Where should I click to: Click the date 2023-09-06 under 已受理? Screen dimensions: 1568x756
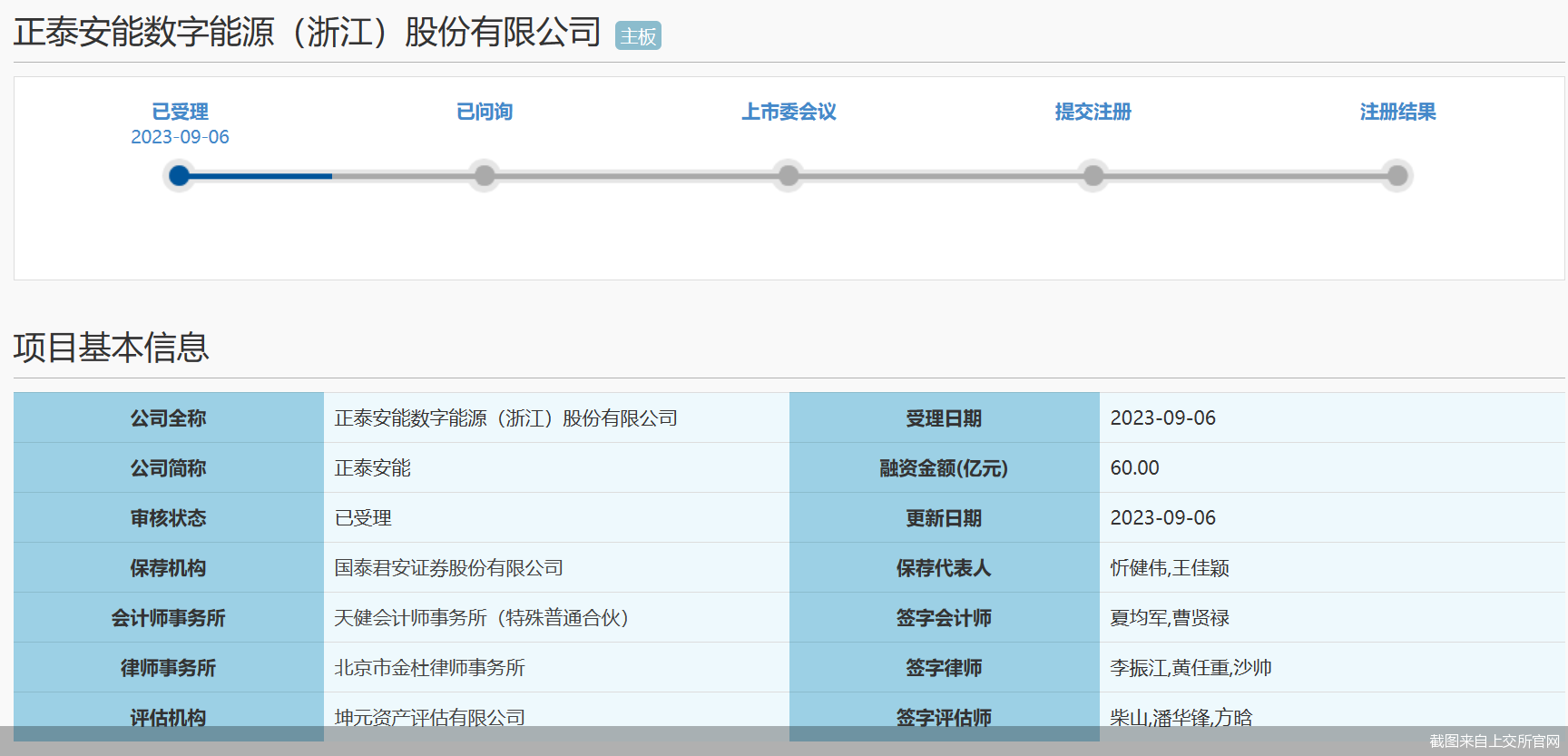tap(180, 137)
